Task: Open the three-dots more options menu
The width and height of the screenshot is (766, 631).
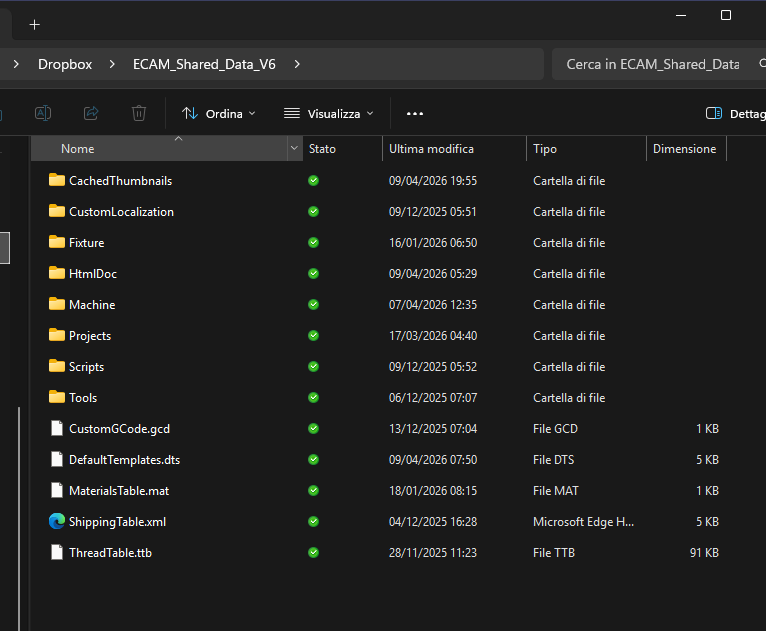Action: click(415, 114)
